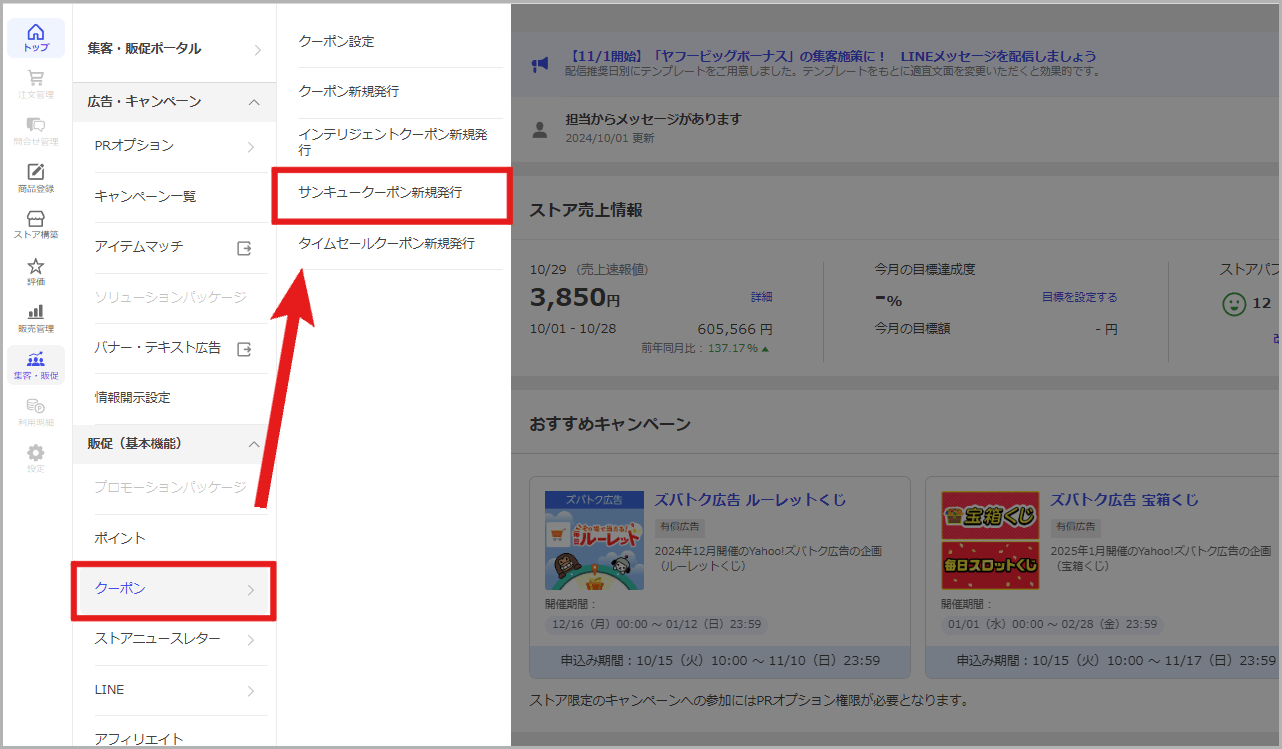
Task: Click the person icon beside 担当からメッセージ
Action: point(540,129)
